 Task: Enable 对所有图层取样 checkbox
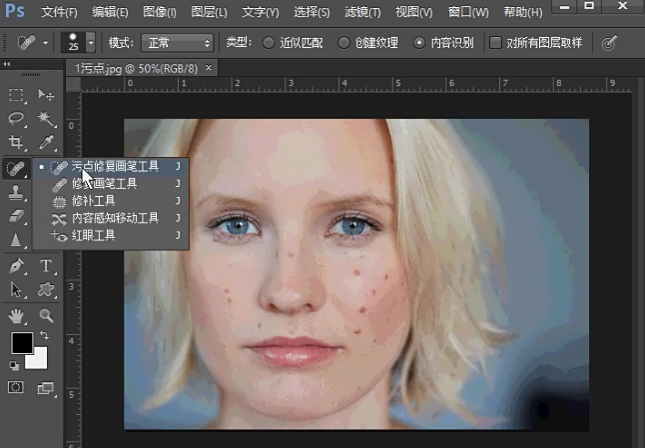point(495,42)
